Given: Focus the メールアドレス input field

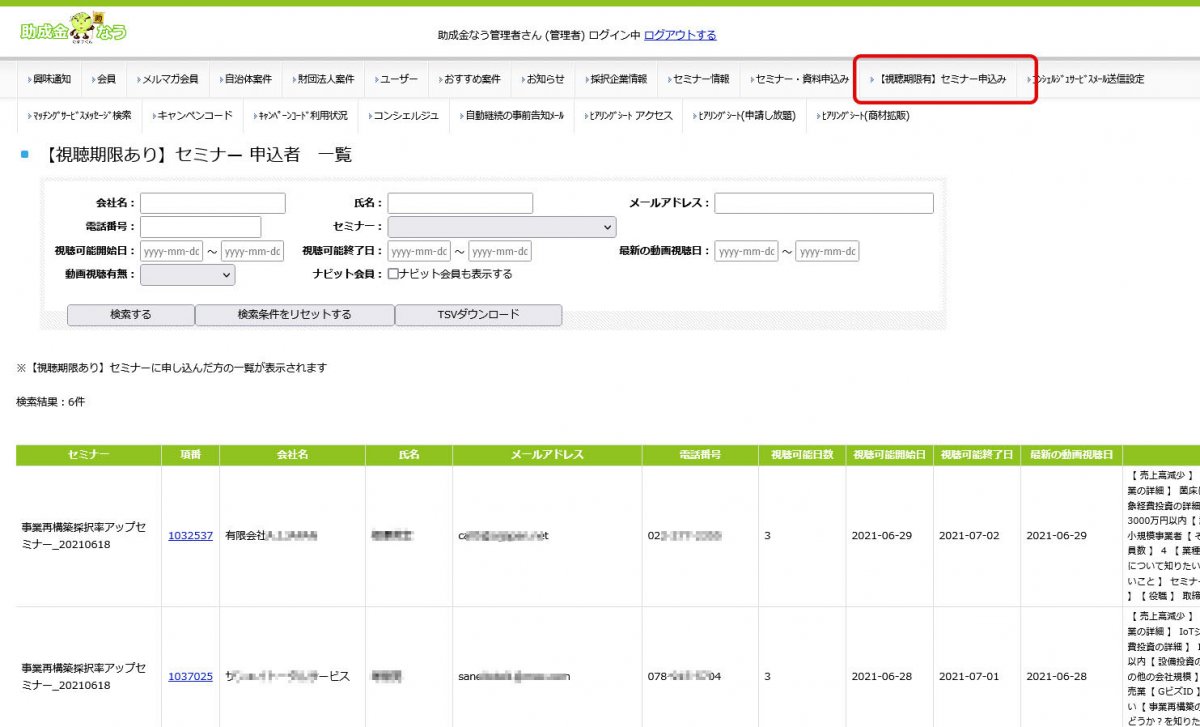Looking at the screenshot, I should (x=824, y=203).
